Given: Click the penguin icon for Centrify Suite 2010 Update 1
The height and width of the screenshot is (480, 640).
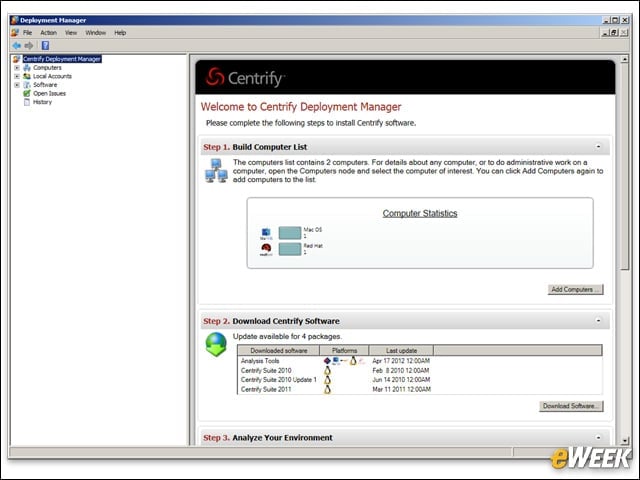Looking at the screenshot, I should tap(327, 380).
